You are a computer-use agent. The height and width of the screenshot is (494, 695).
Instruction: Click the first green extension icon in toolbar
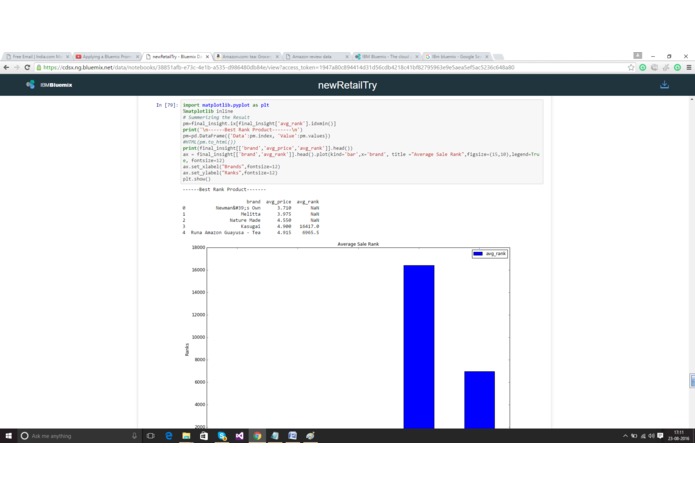(643, 67)
